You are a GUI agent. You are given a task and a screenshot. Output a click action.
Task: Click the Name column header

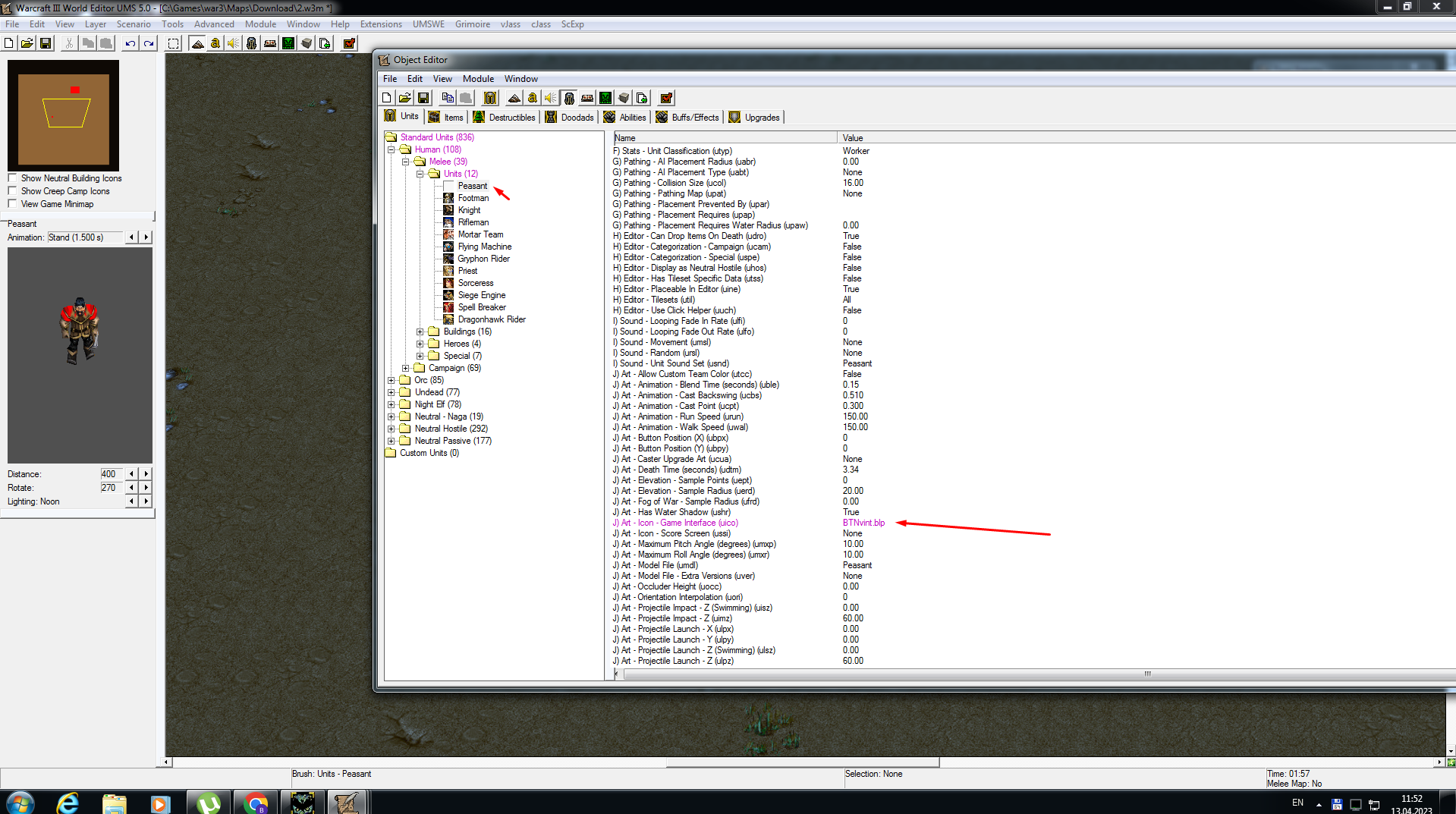click(x=725, y=138)
